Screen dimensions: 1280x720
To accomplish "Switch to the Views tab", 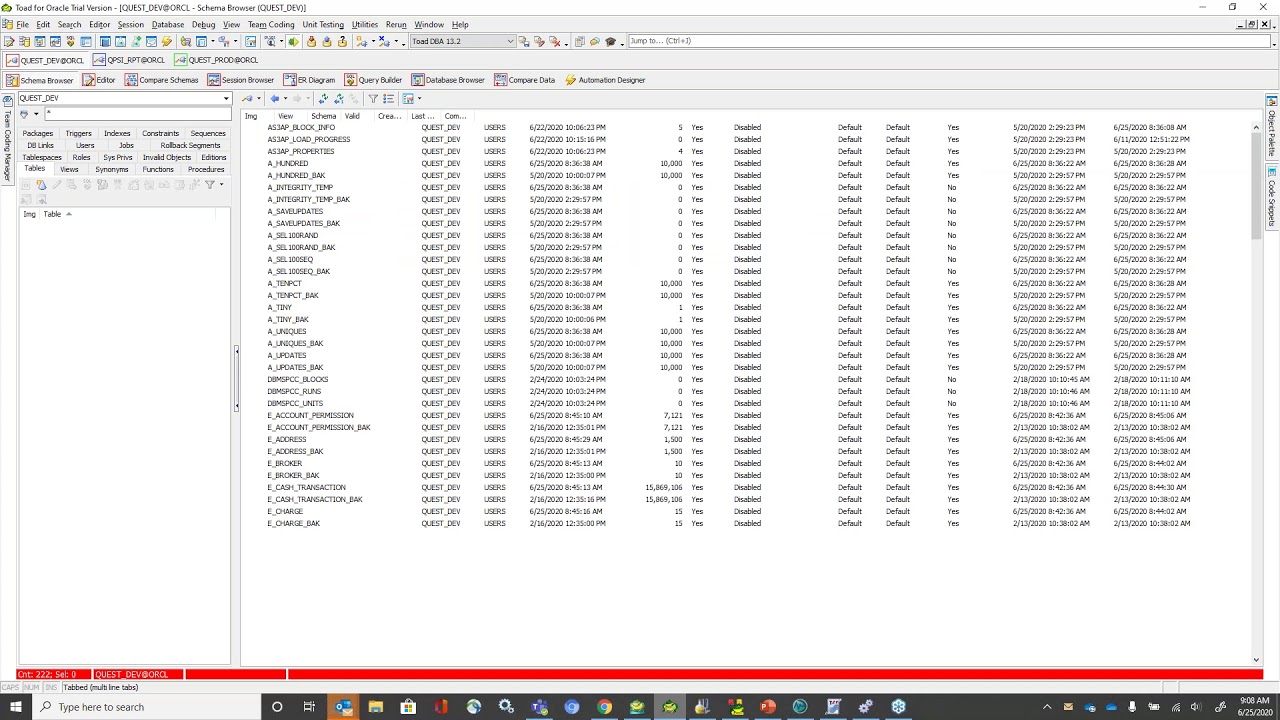I will pos(69,169).
